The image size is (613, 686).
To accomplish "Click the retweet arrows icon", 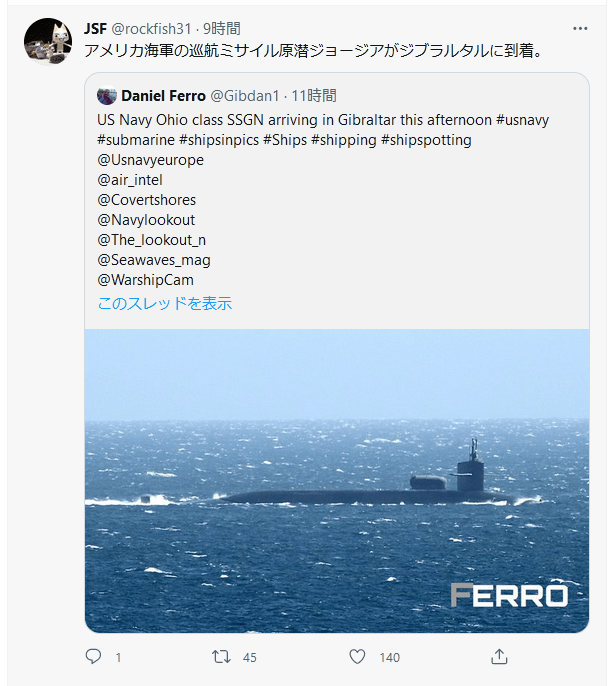I will 222,657.
